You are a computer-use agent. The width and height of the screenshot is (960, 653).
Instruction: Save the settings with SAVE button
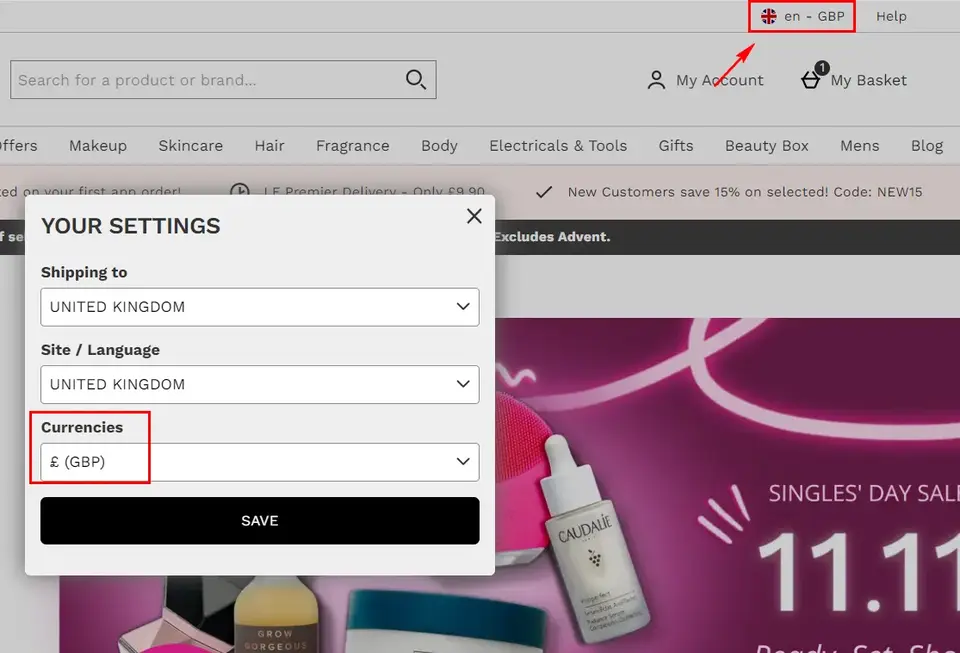[260, 521]
